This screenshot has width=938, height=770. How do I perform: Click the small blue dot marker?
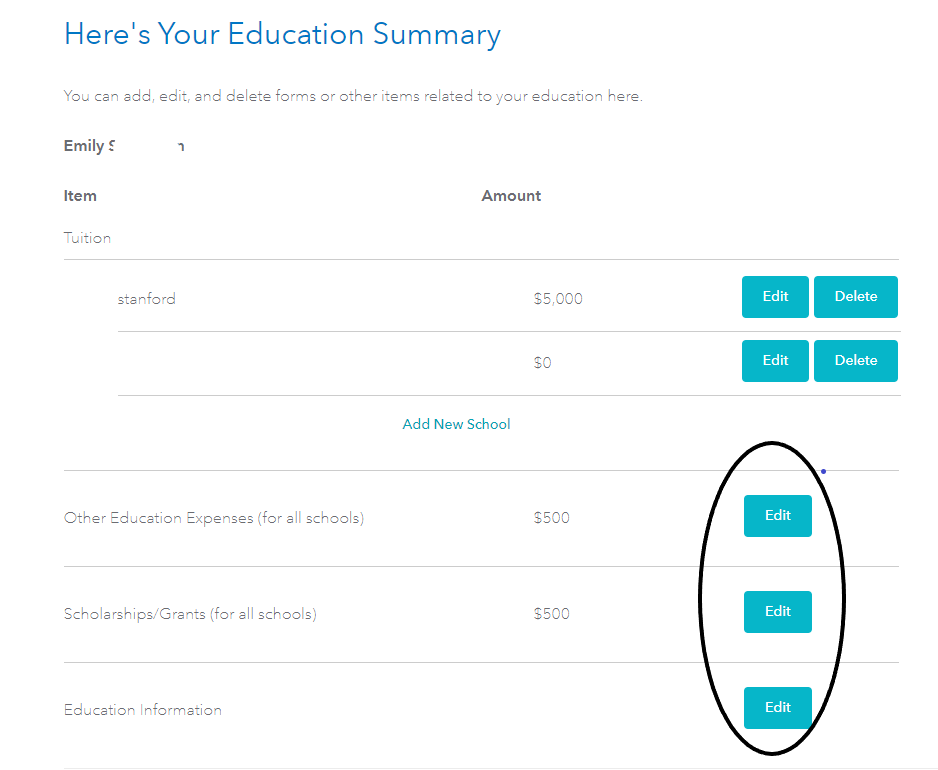pyautogui.click(x=823, y=469)
